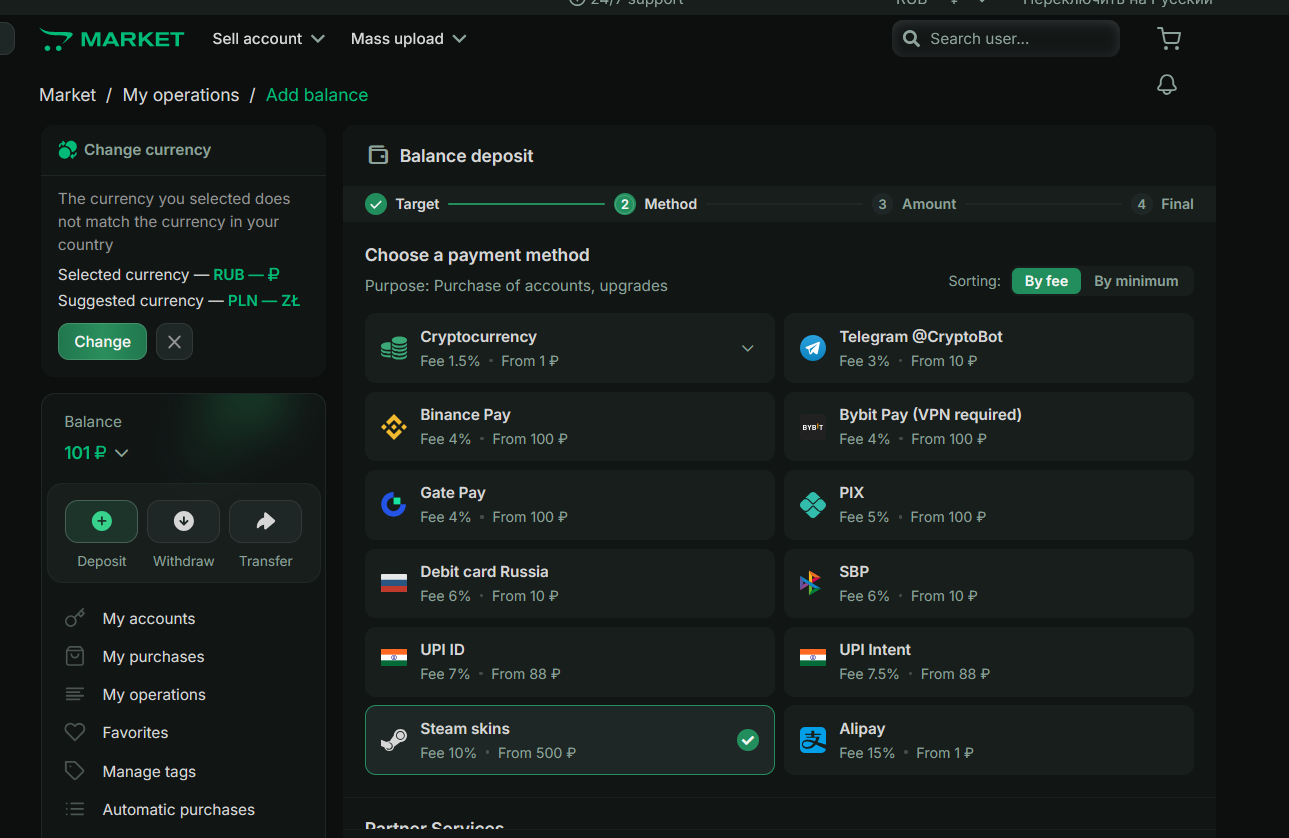Expand the Mass upload menu
Viewport: 1289px width, 838px height.
click(409, 39)
